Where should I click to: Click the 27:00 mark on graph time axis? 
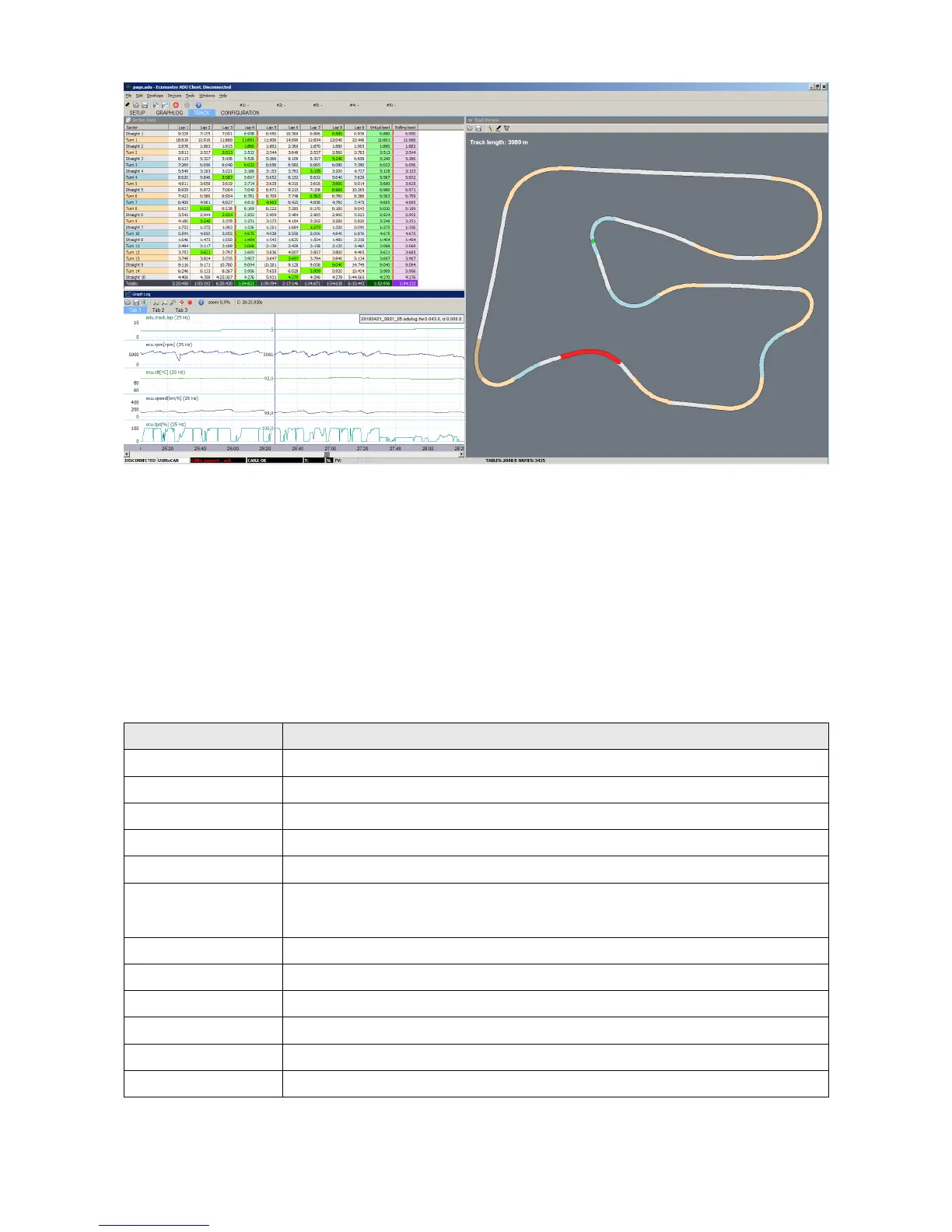(331, 449)
